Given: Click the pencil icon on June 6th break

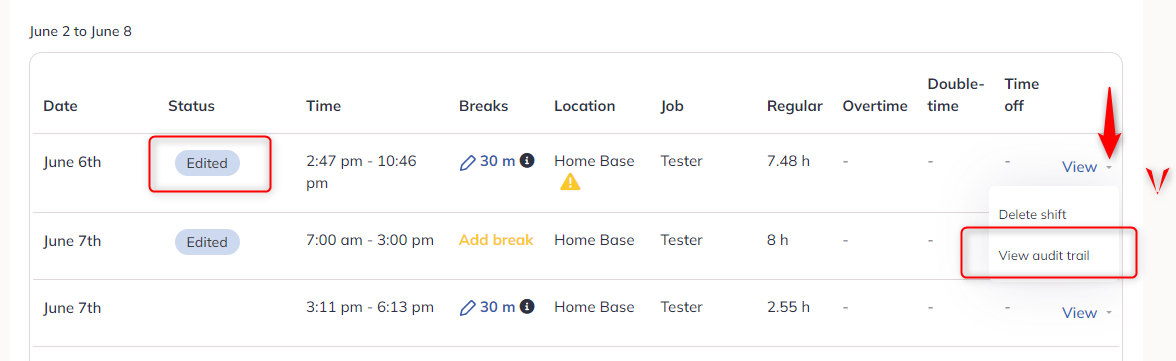Looking at the screenshot, I should 467,162.
